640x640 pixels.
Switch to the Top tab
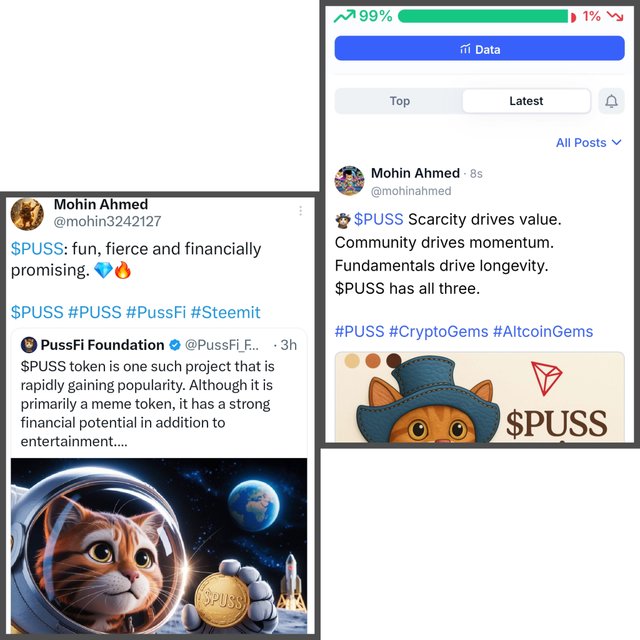(x=399, y=101)
